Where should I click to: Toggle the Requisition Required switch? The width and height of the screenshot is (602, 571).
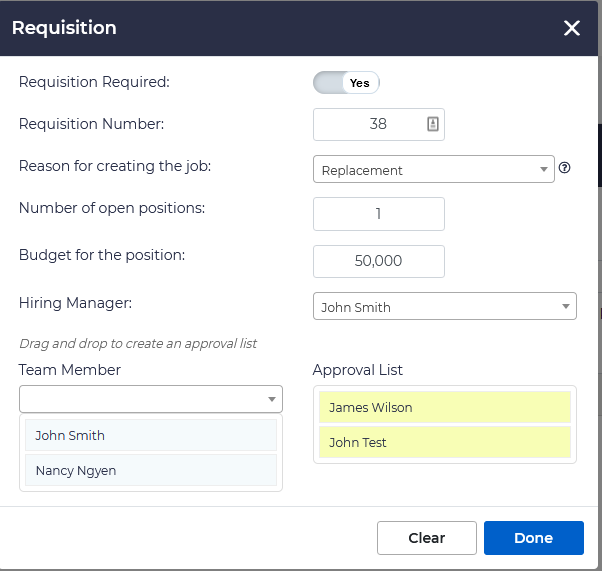pos(346,83)
